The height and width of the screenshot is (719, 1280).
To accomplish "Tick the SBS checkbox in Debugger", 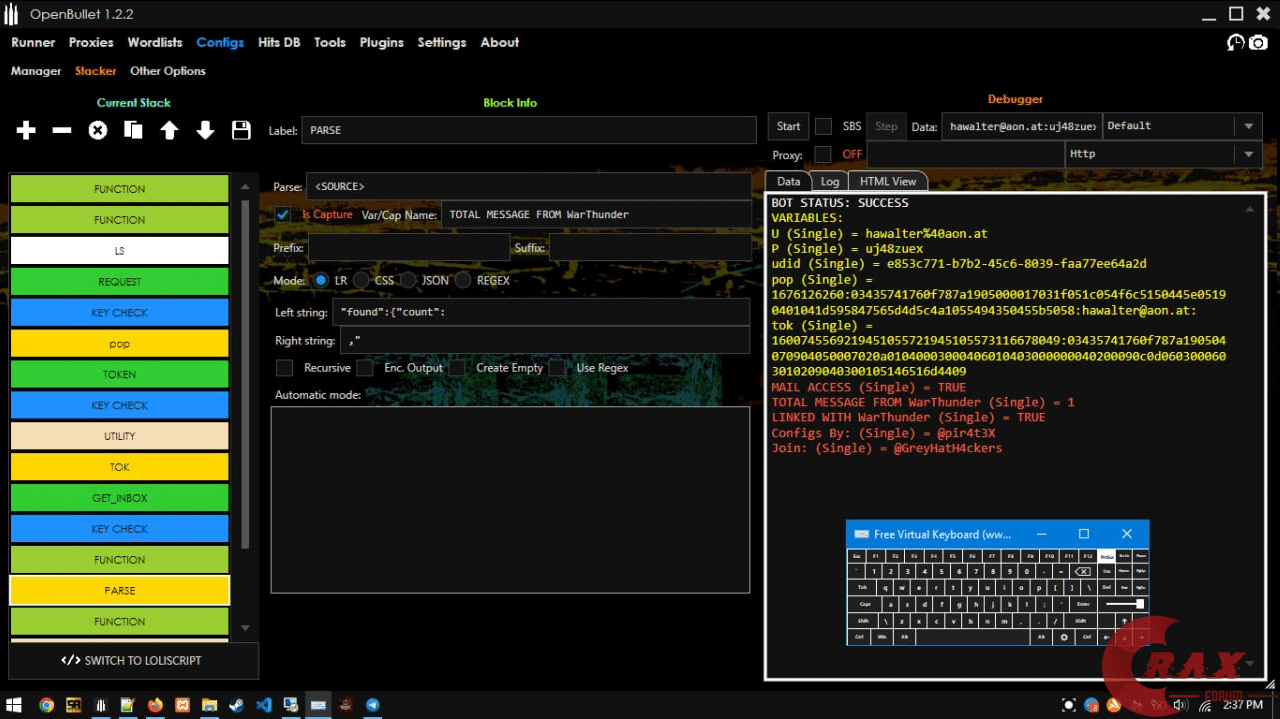I will point(823,126).
